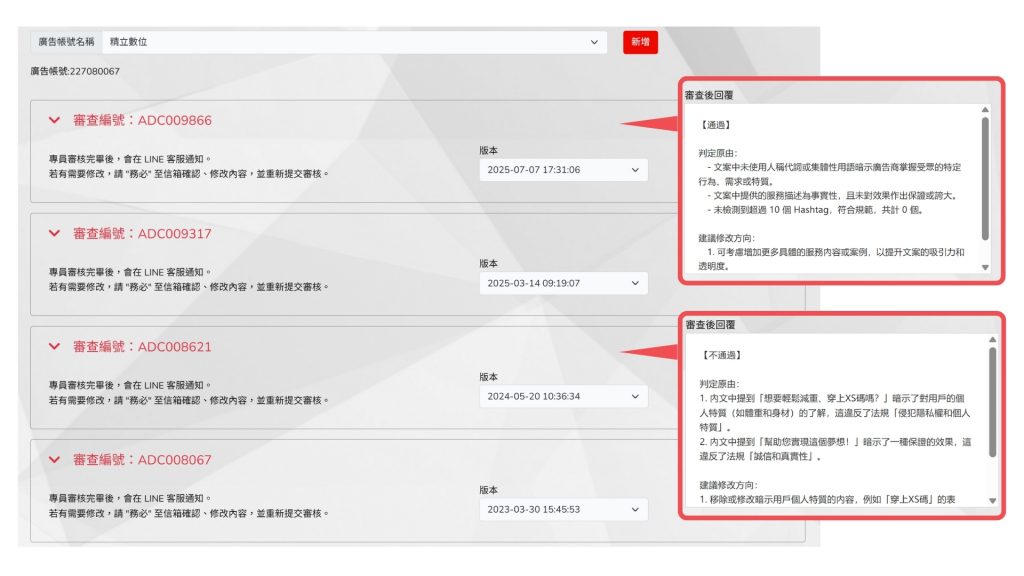The width and height of the screenshot is (1024, 576).
Task: Open the 廣告帳號名稱 dropdown showing 精立數位
Action: 354,42
